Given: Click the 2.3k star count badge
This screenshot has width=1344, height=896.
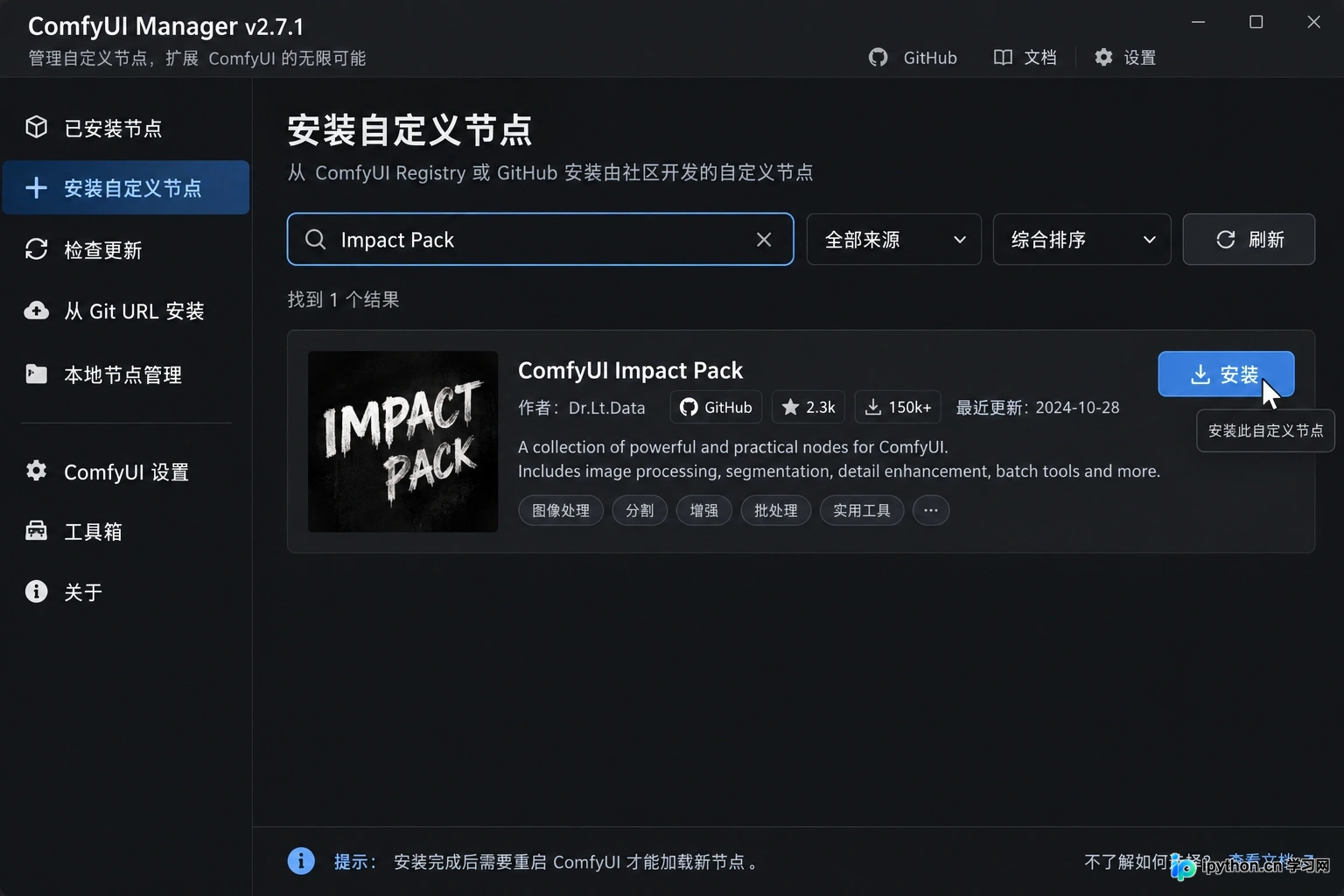Looking at the screenshot, I should pos(808,407).
